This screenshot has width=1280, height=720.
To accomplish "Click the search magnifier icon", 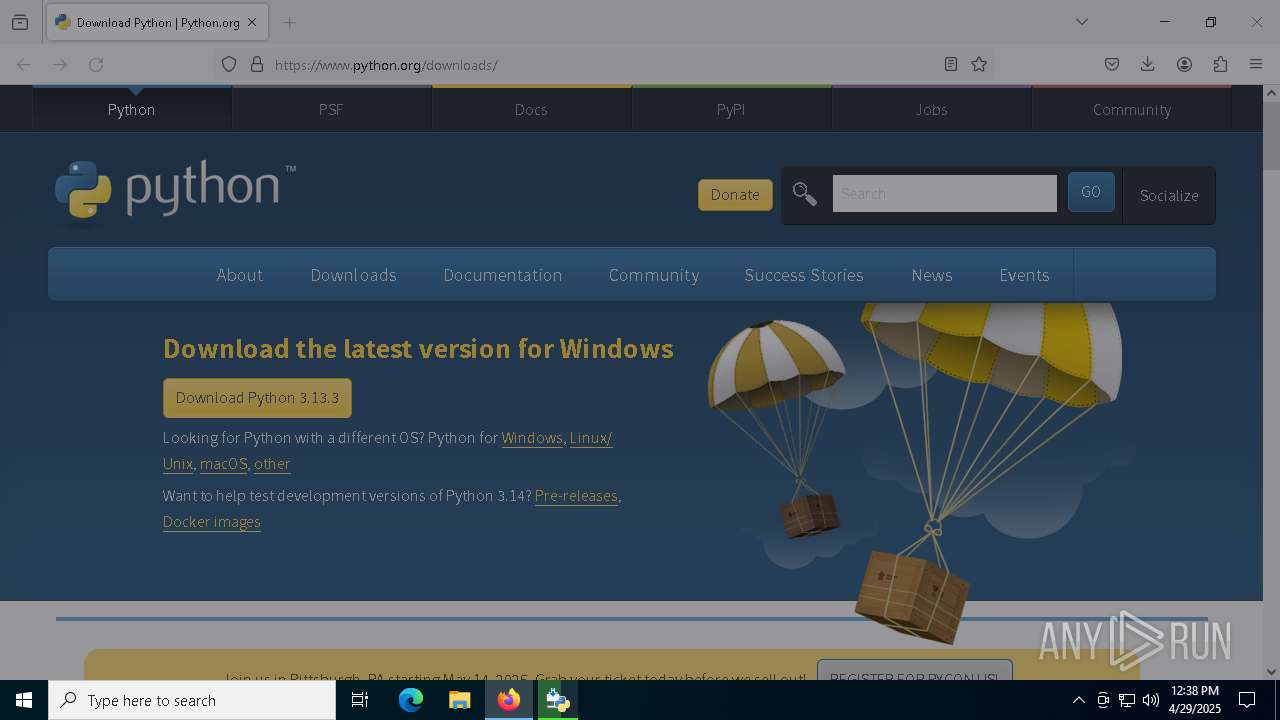I will coord(805,194).
